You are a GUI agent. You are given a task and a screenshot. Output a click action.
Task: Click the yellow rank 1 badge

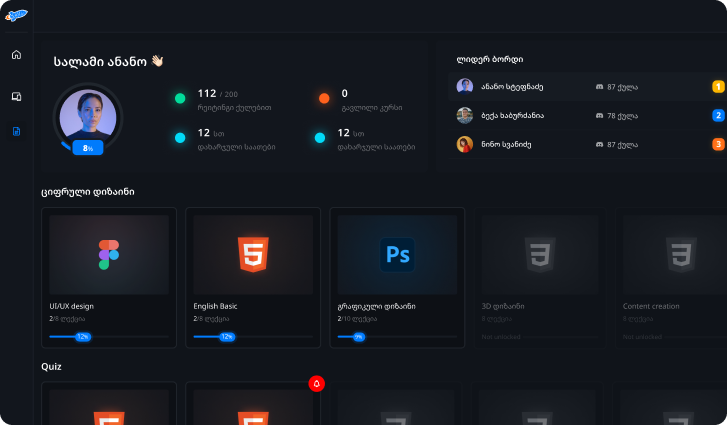[718, 87]
